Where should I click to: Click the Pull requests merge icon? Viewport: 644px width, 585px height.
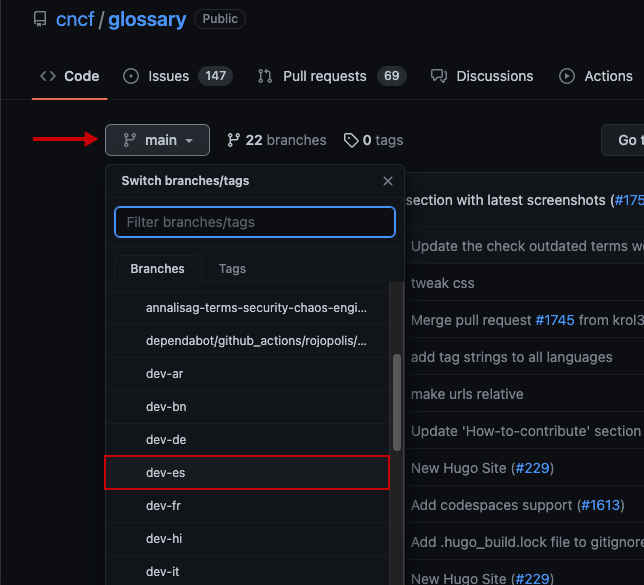pyautogui.click(x=265, y=76)
